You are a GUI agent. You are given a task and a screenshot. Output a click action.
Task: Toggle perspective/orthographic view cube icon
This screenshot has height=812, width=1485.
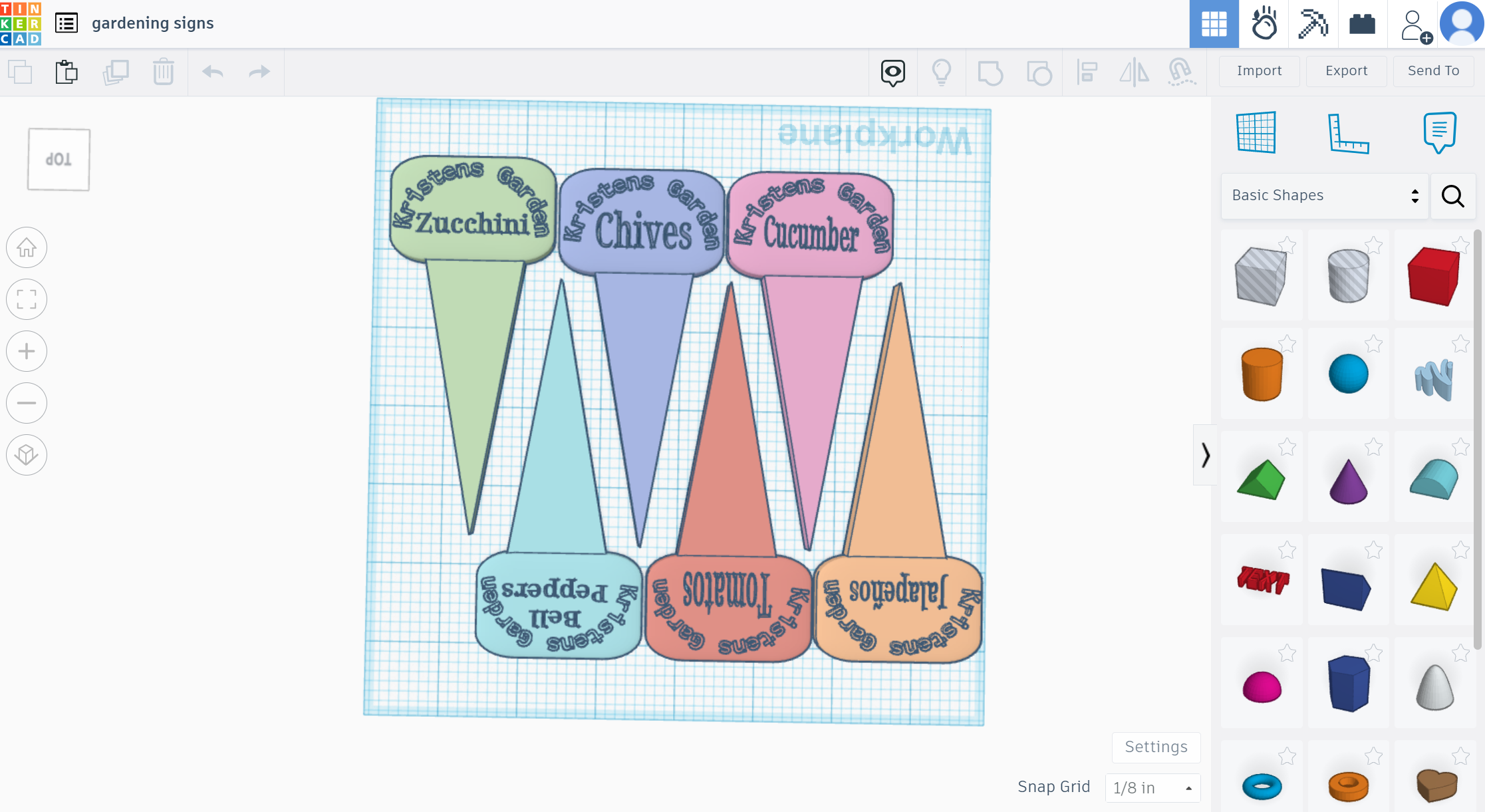27,455
